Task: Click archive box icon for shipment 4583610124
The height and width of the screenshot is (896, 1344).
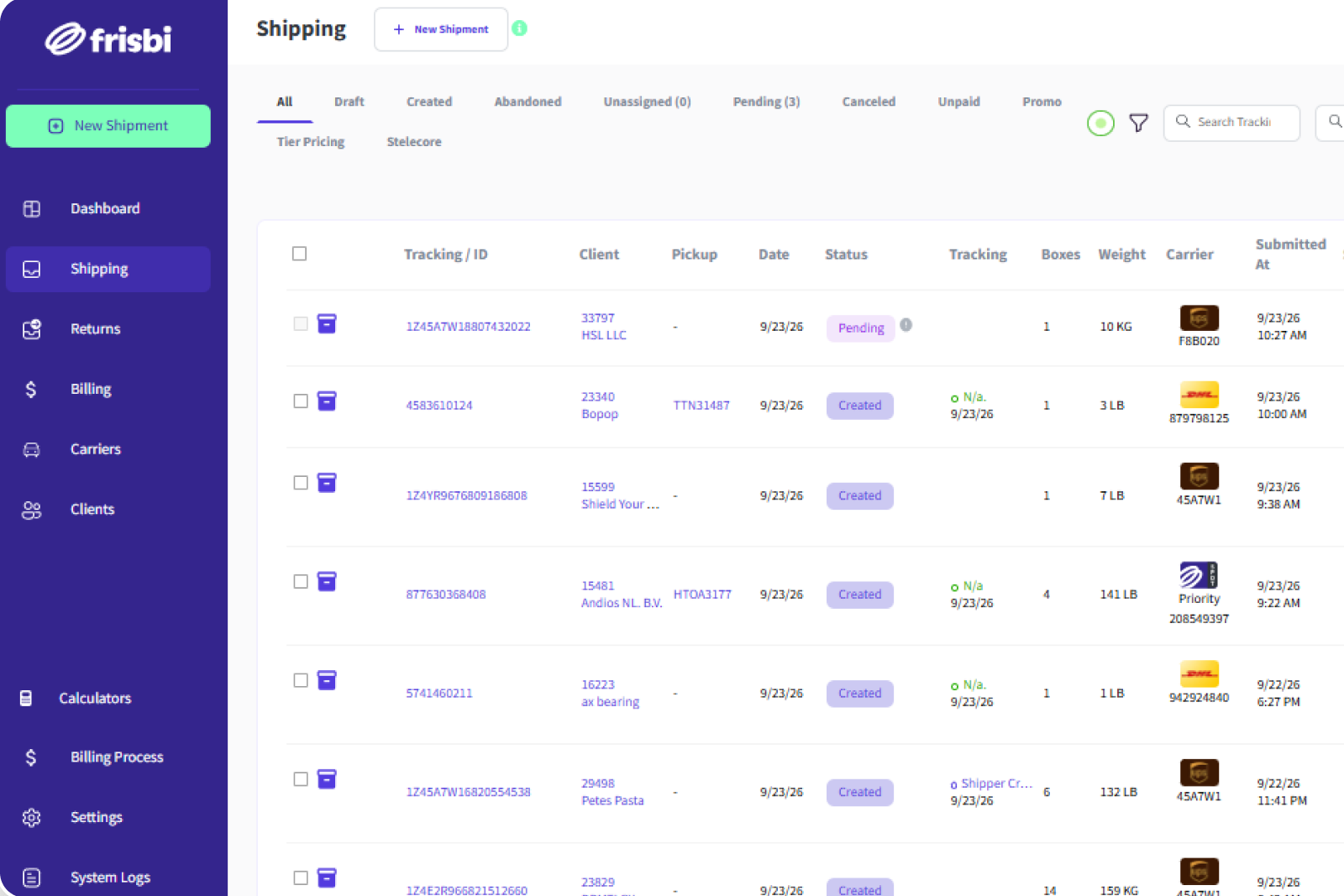Action: [x=327, y=401]
